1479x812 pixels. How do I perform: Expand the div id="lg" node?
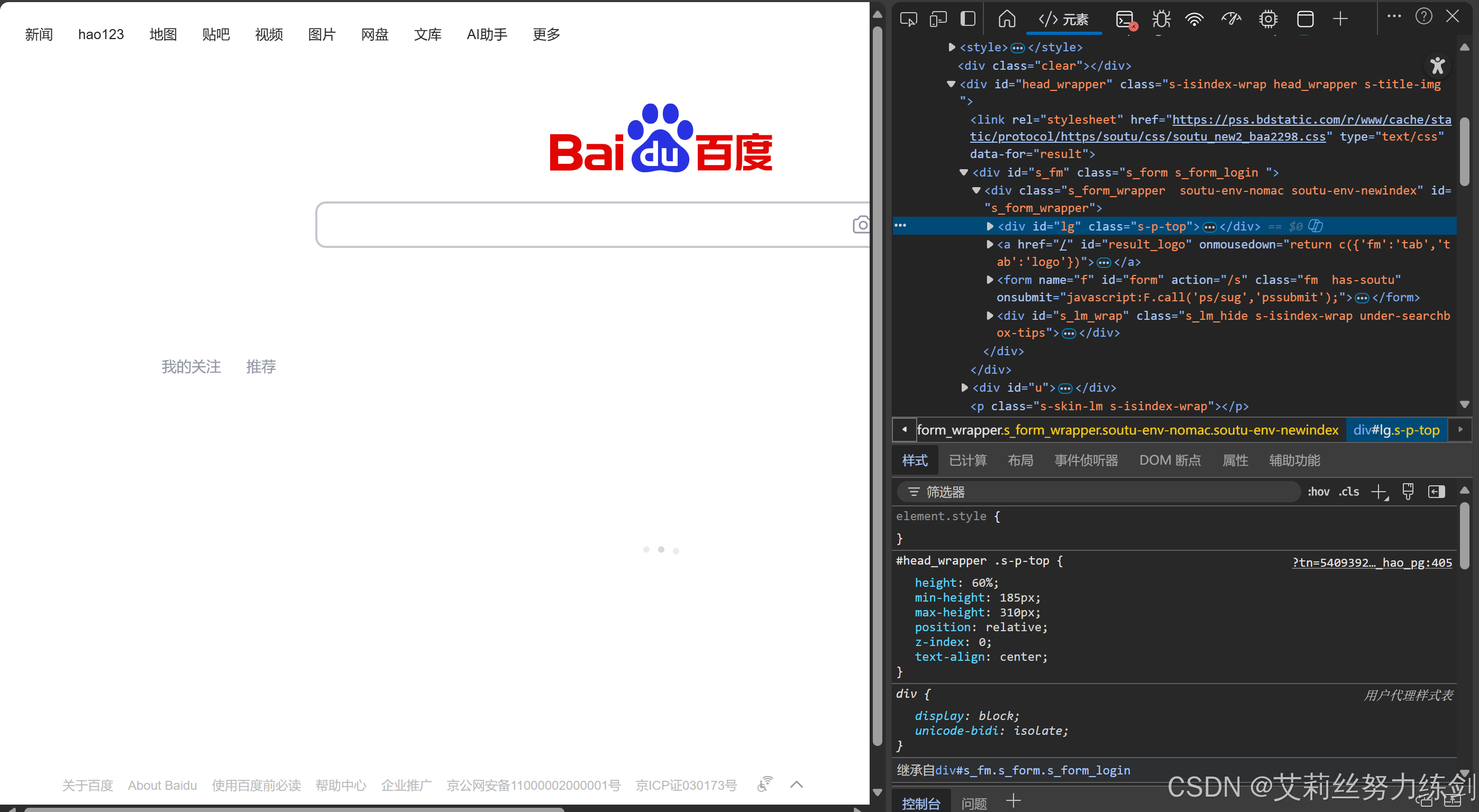click(989, 227)
